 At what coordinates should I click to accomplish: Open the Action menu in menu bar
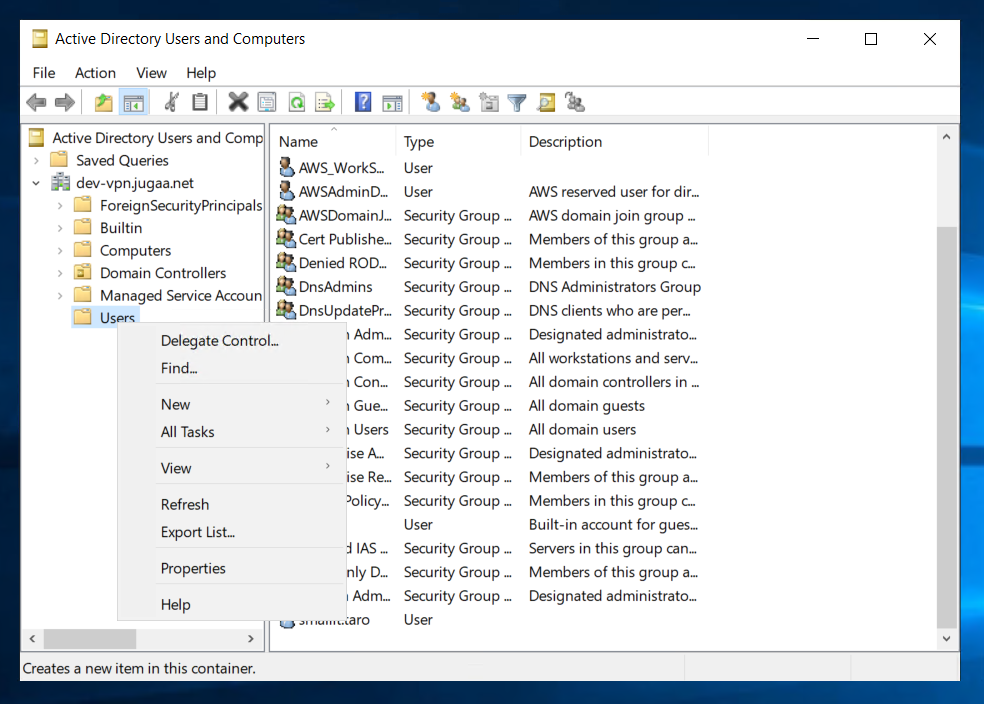[95, 73]
